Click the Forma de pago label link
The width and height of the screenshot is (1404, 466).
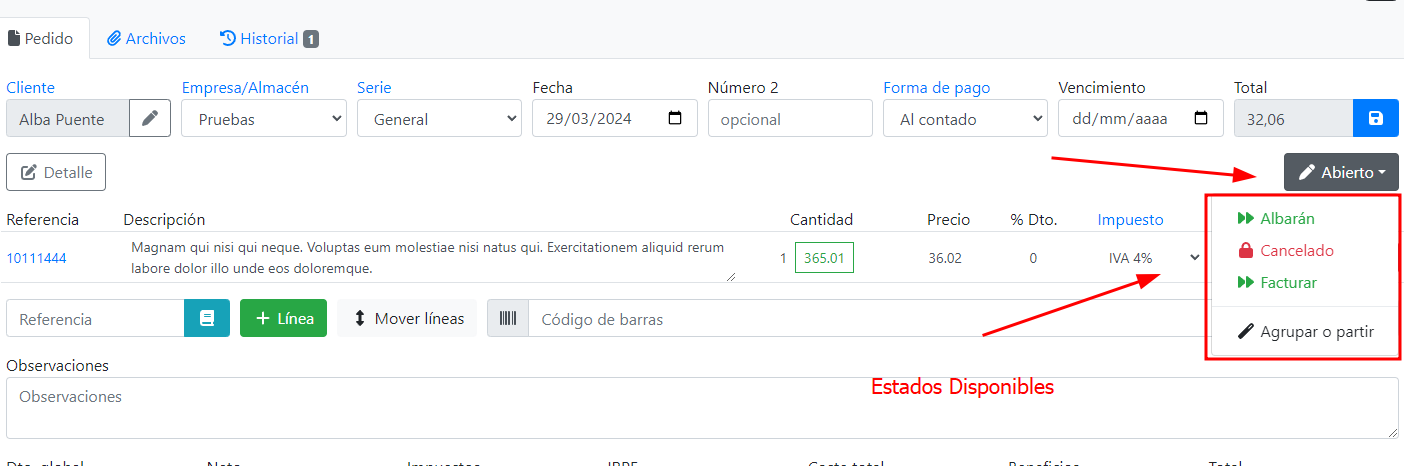point(936,88)
